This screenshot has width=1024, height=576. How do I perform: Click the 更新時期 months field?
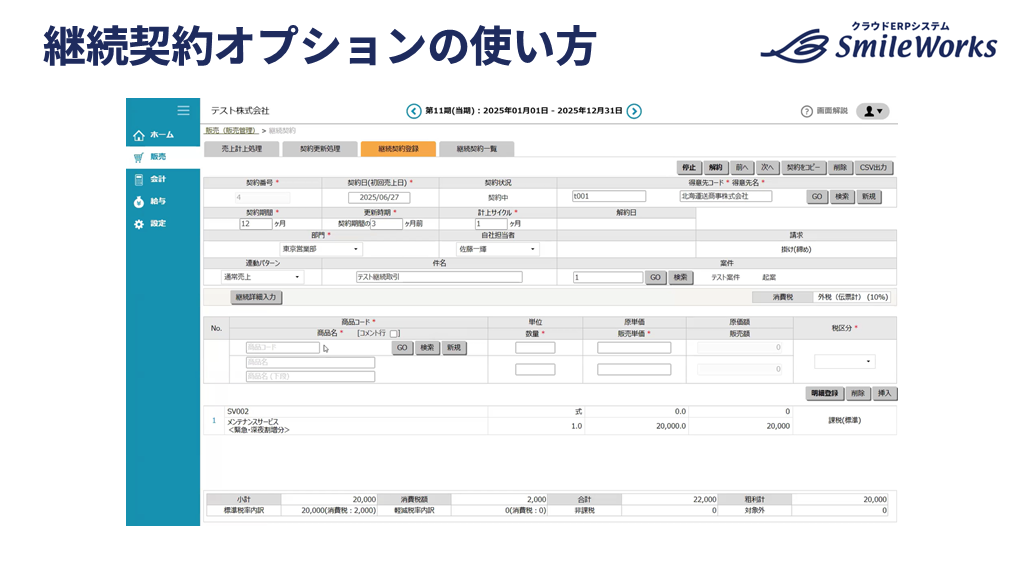click(387, 223)
